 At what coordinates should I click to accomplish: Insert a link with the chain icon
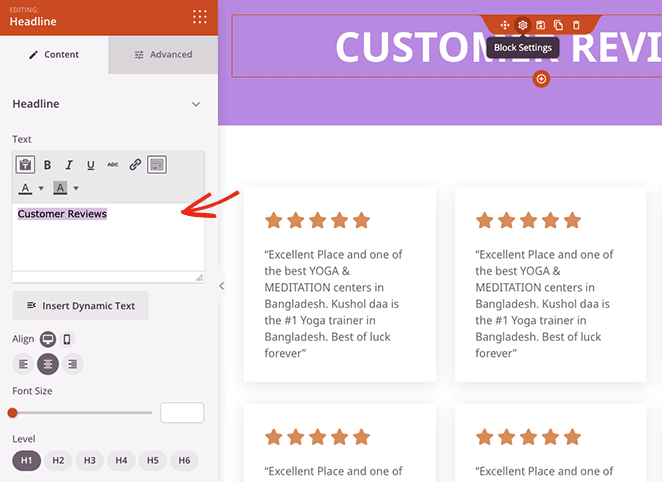[x=135, y=165]
